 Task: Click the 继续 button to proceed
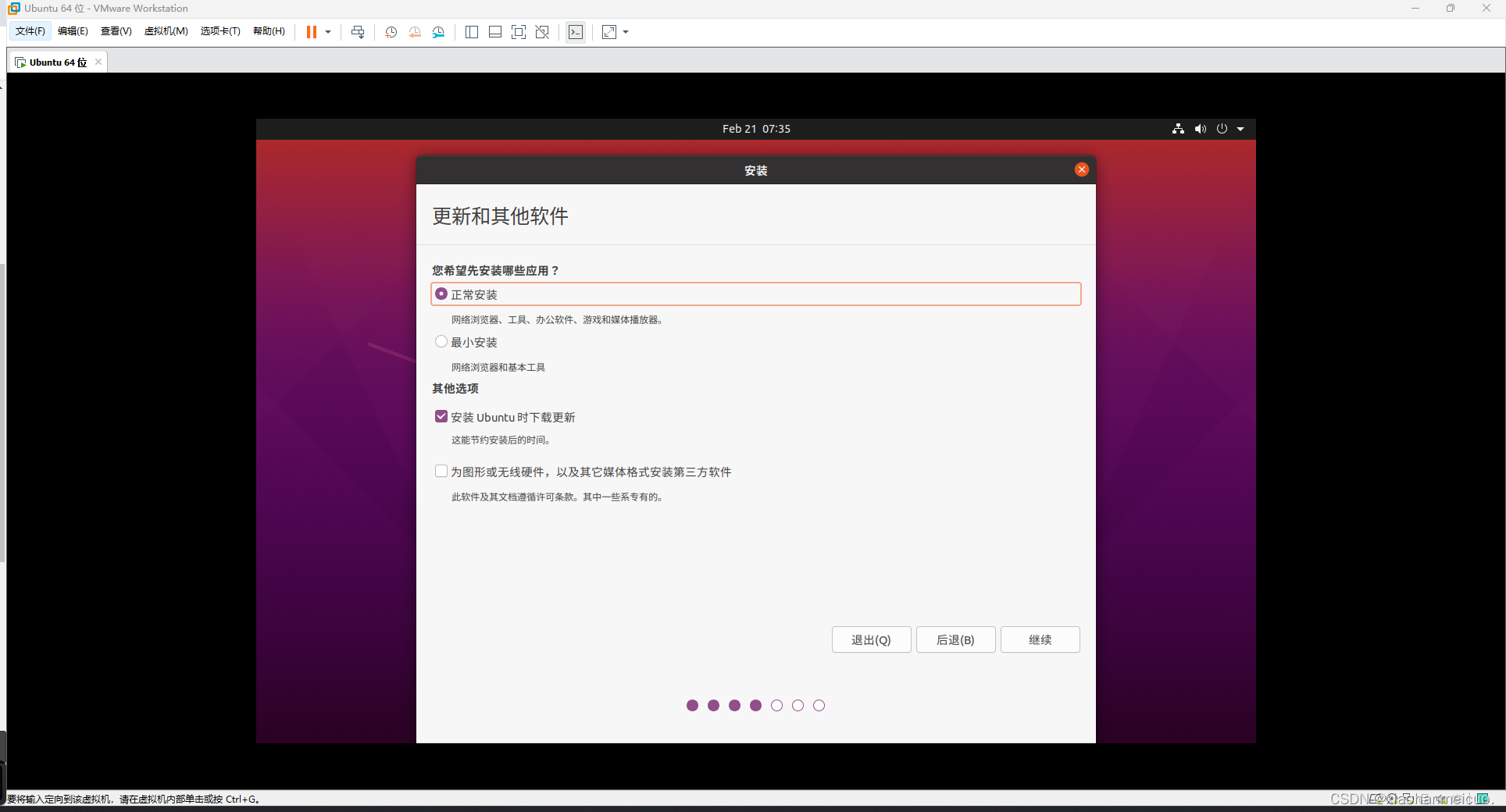click(1040, 639)
